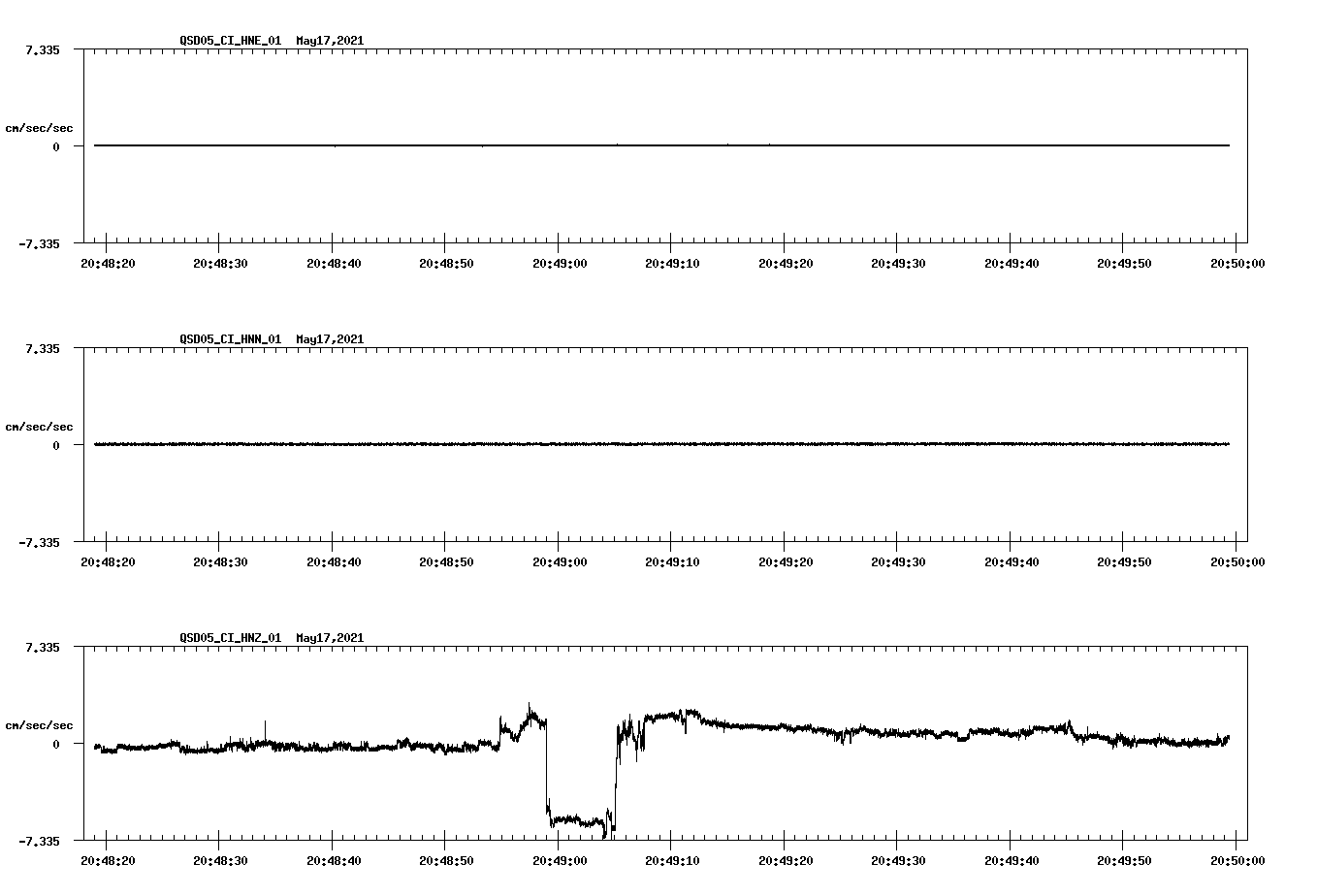
Task: Click the spike near 20:48:34 in HNZ trace
Action: pyautogui.click(x=265, y=731)
